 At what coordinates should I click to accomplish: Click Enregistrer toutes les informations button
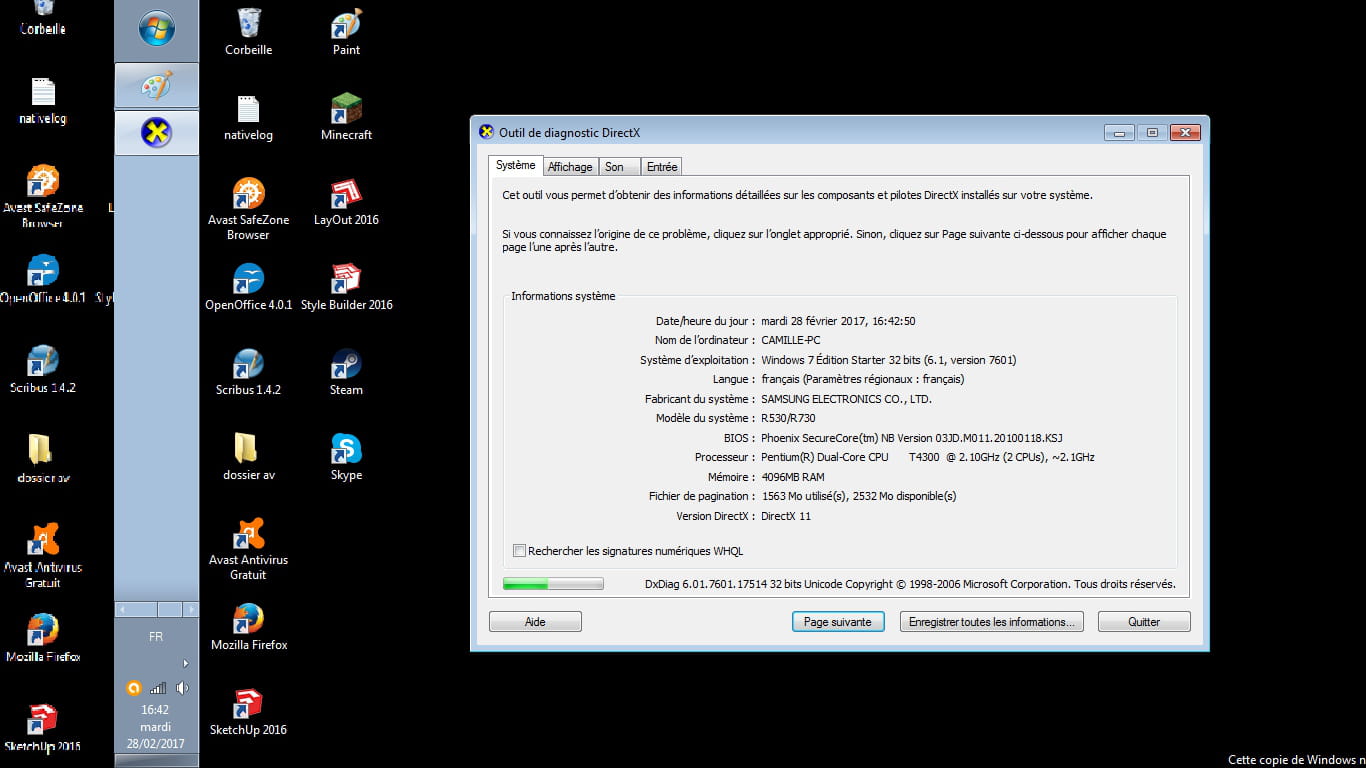(x=991, y=622)
